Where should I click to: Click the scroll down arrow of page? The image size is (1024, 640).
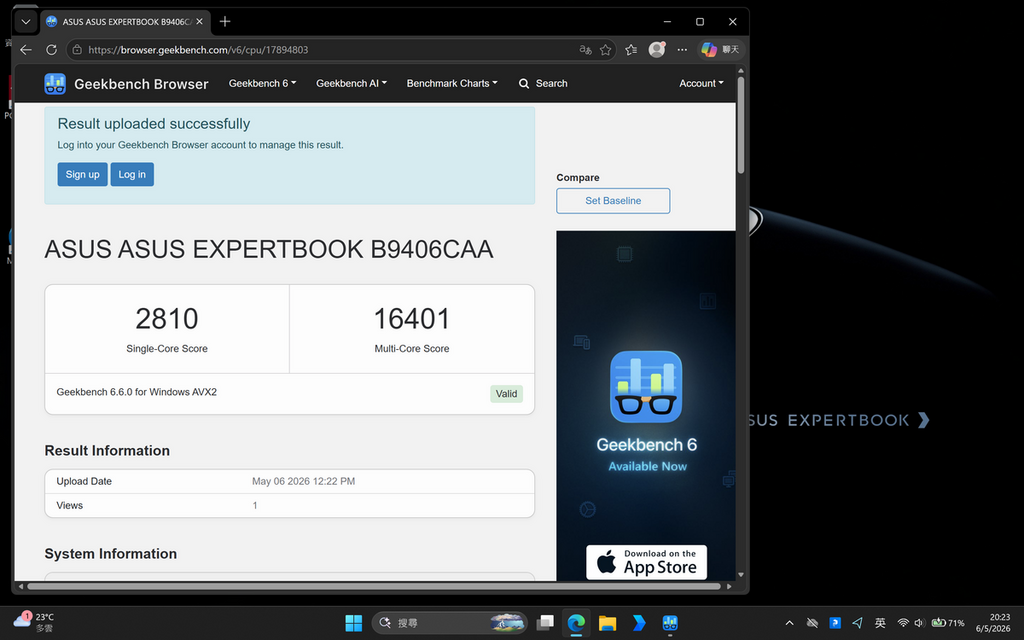click(741, 575)
